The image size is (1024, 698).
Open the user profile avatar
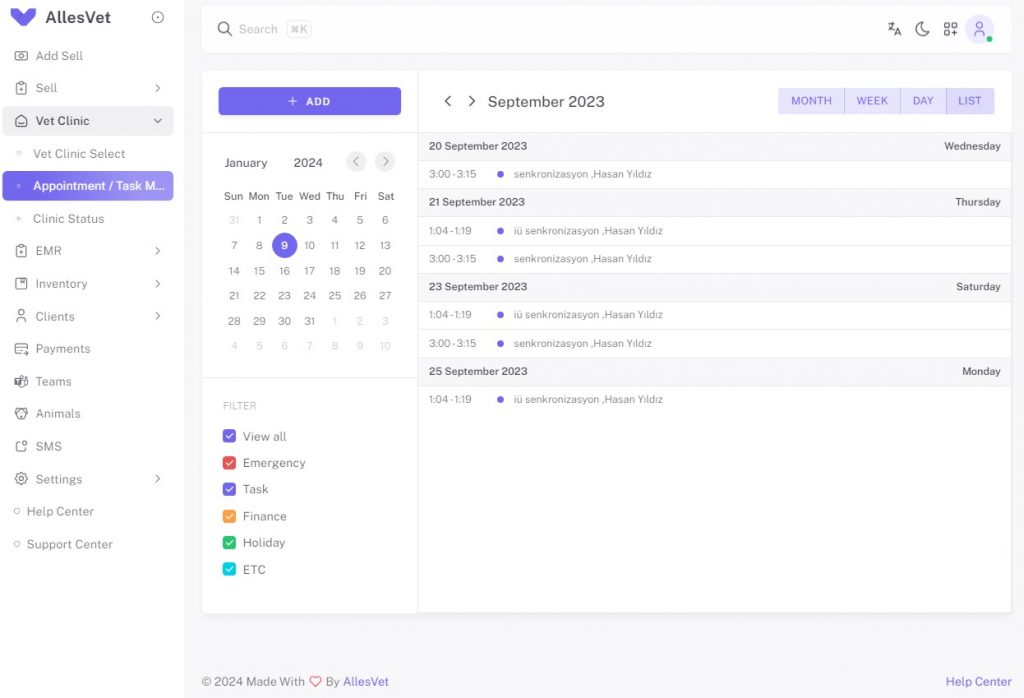pos(979,29)
